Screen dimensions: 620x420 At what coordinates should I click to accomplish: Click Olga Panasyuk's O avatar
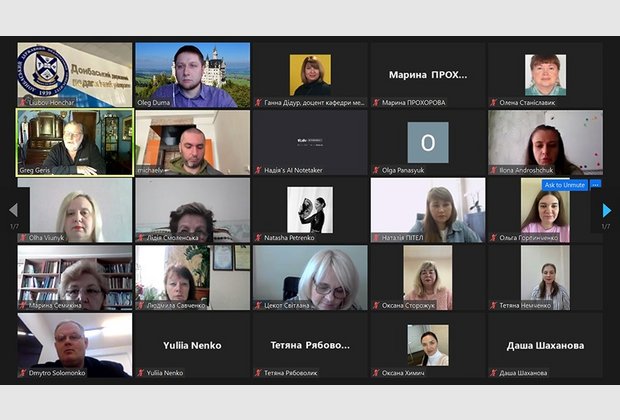pyautogui.click(x=428, y=142)
